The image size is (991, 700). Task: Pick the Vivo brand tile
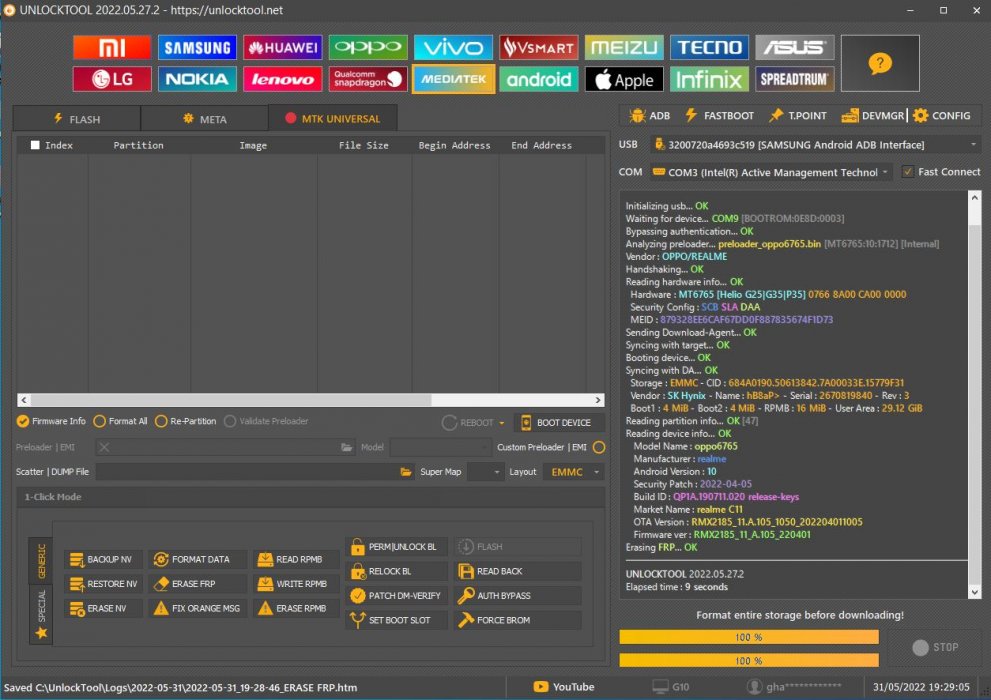pyautogui.click(x=453, y=47)
